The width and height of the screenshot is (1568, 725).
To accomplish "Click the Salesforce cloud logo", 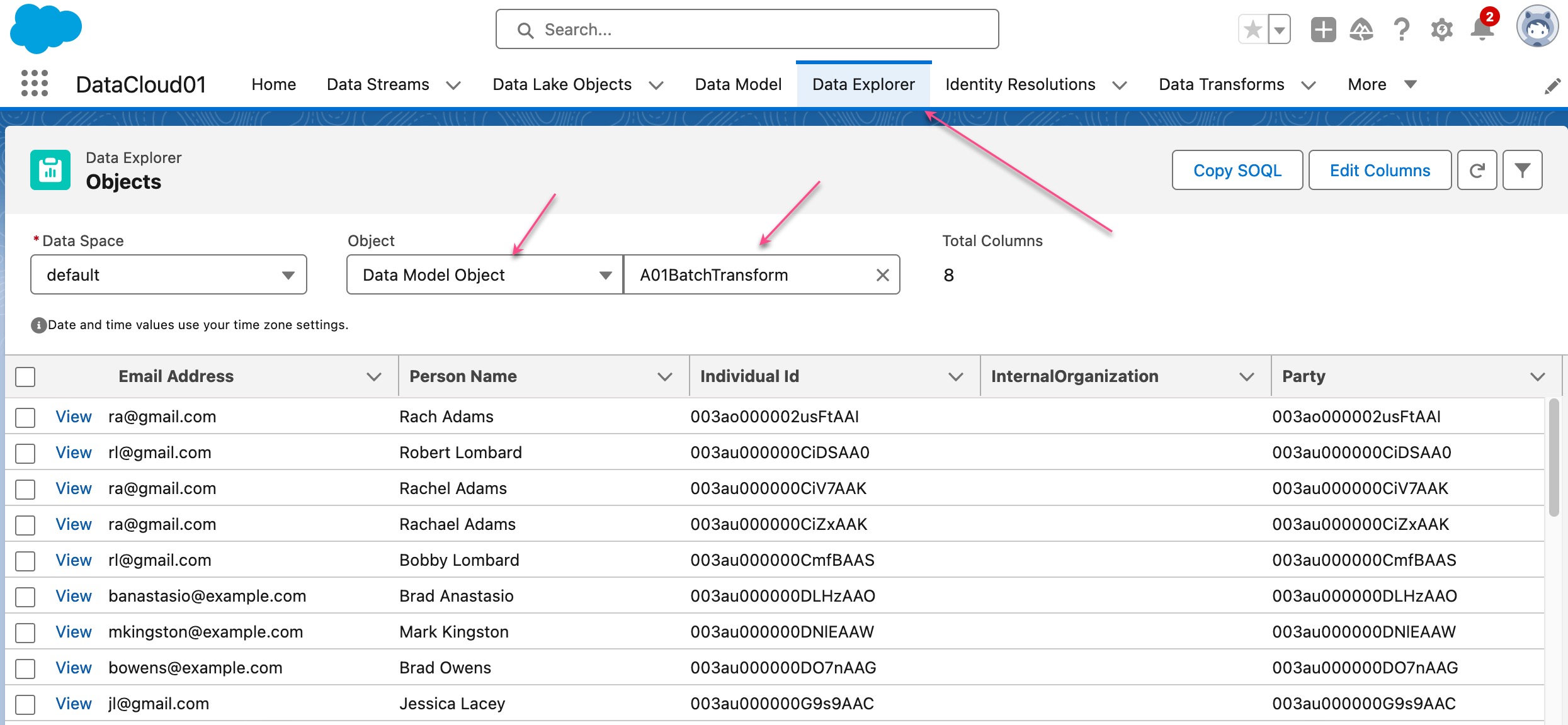I will (x=45, y=28).
